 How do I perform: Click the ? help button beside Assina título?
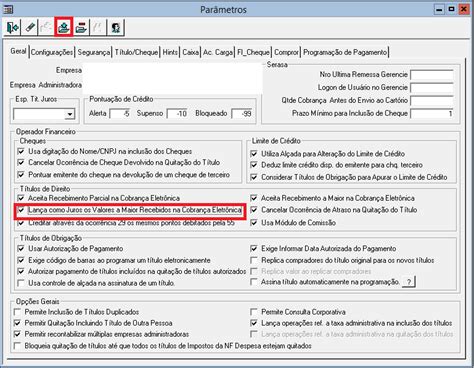[409, 282]
